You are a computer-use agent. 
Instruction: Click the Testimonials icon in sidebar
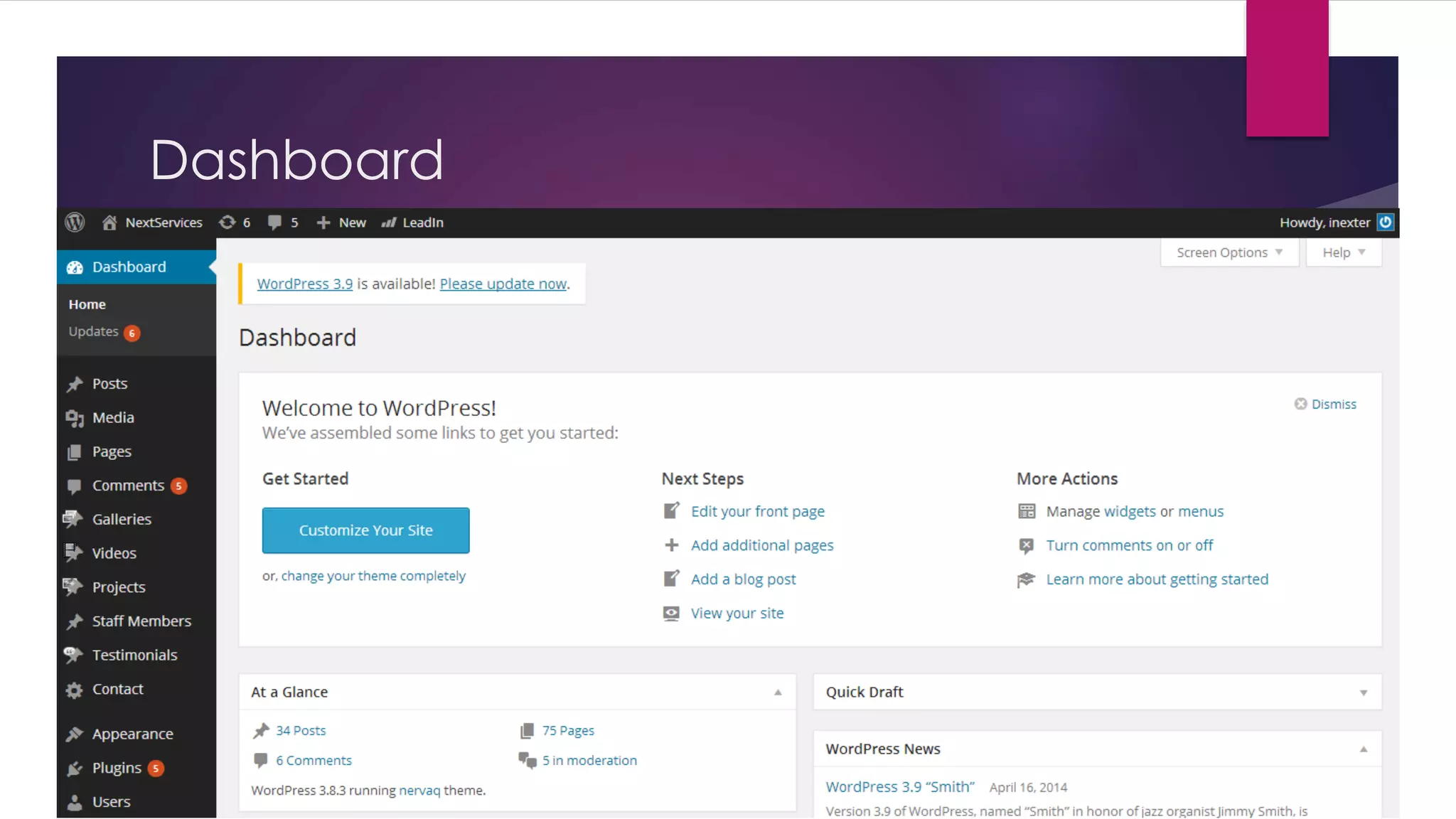pos(73,655)
